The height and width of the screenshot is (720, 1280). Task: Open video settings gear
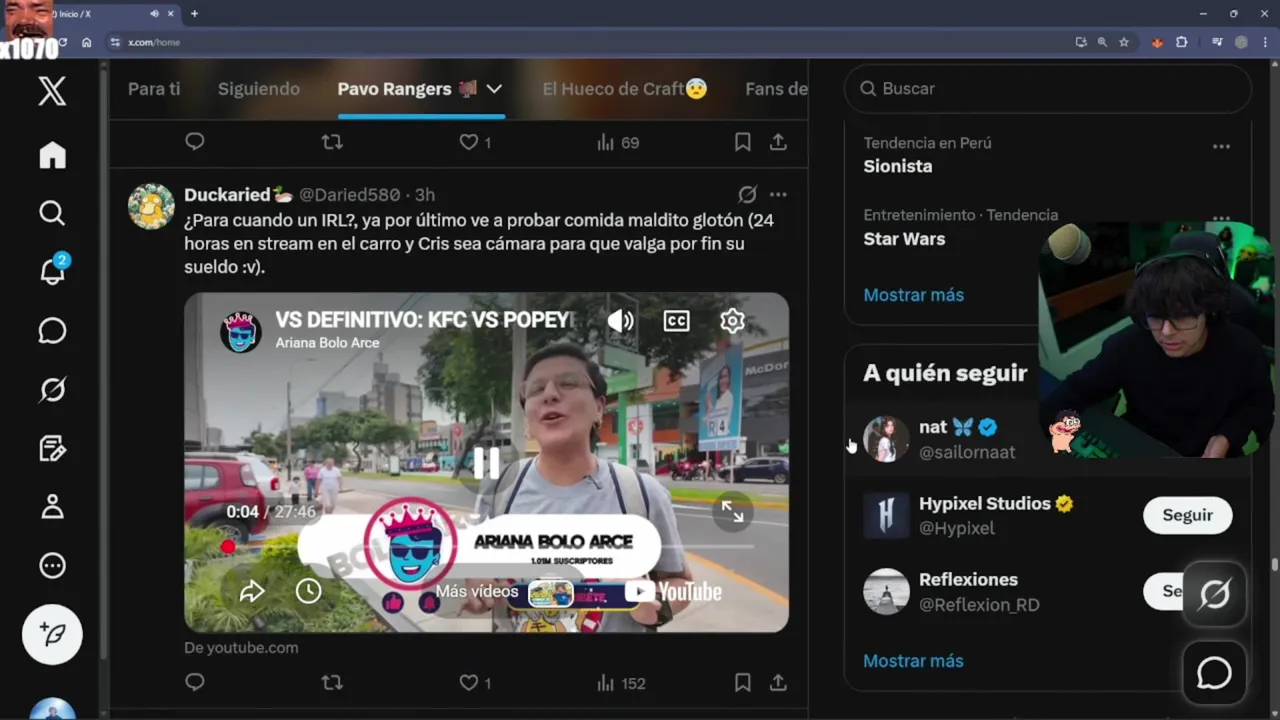(732, 320)
